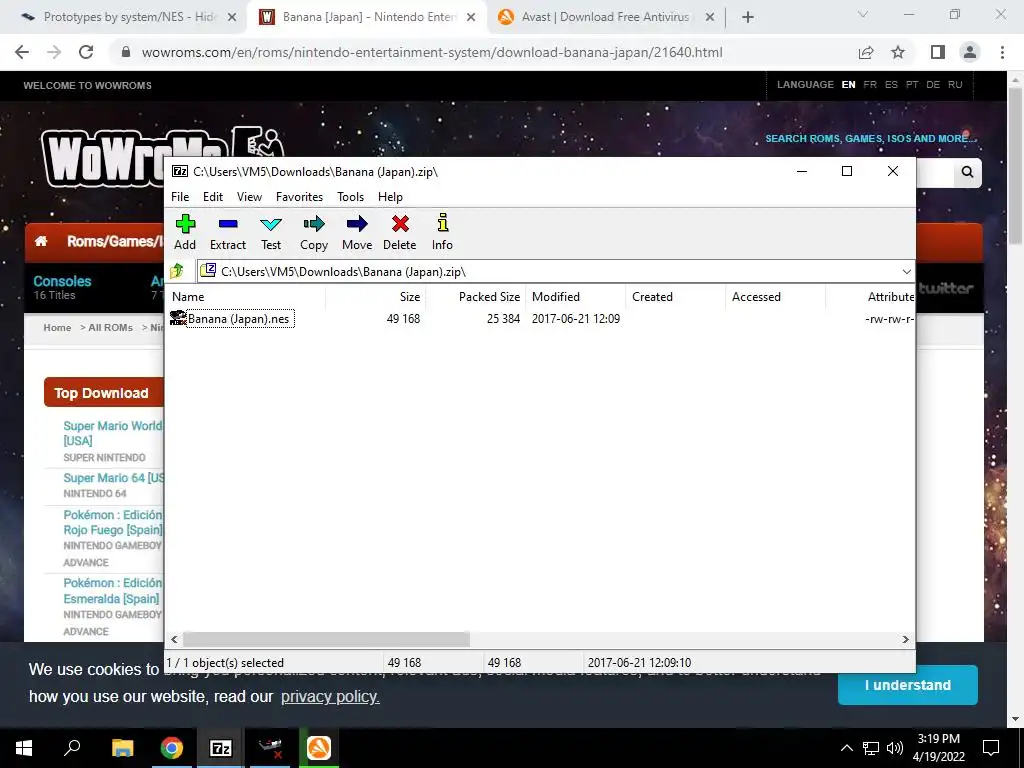This screenshot has width=1024, height=768.
Task: Open the Favorites menu in 7-Zip
Action: [x=299, y=197]
